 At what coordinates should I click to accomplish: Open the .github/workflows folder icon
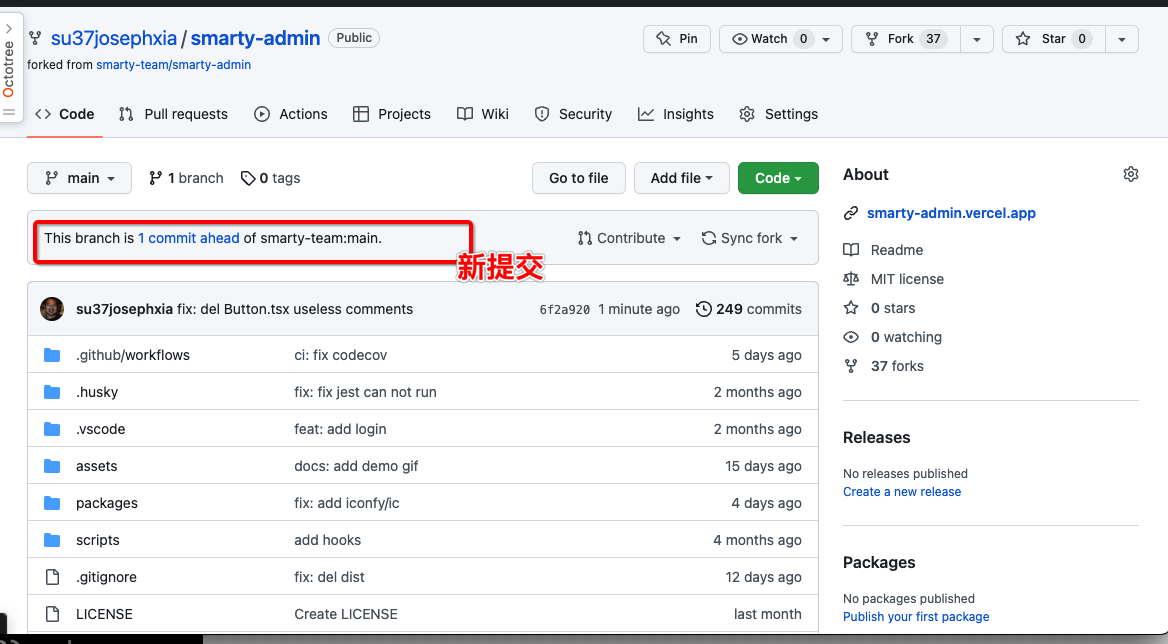coord(53,355)
